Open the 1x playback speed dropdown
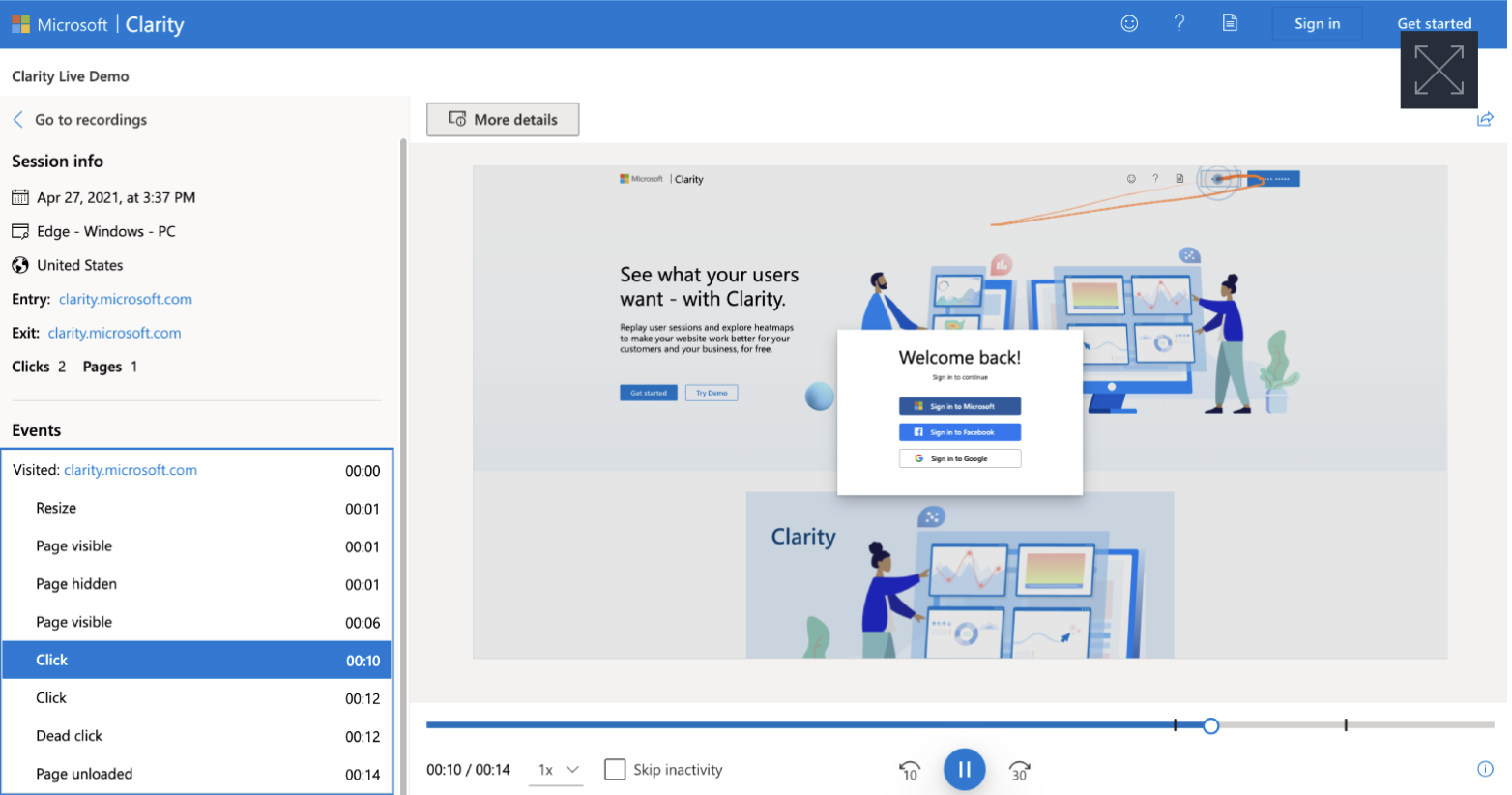Viewport: 1512px width, 795px height. click(x=557, y=769)
